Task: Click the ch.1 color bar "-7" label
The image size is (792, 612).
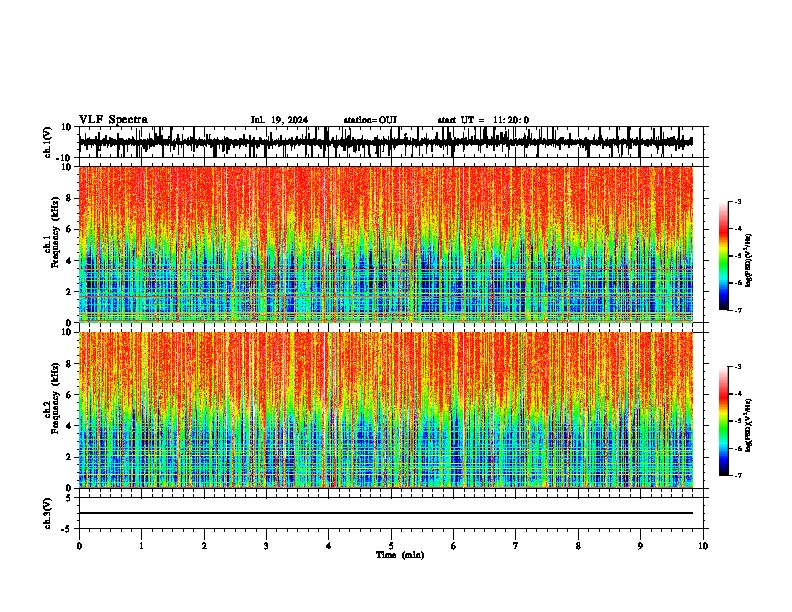Action: coord(738,310)
